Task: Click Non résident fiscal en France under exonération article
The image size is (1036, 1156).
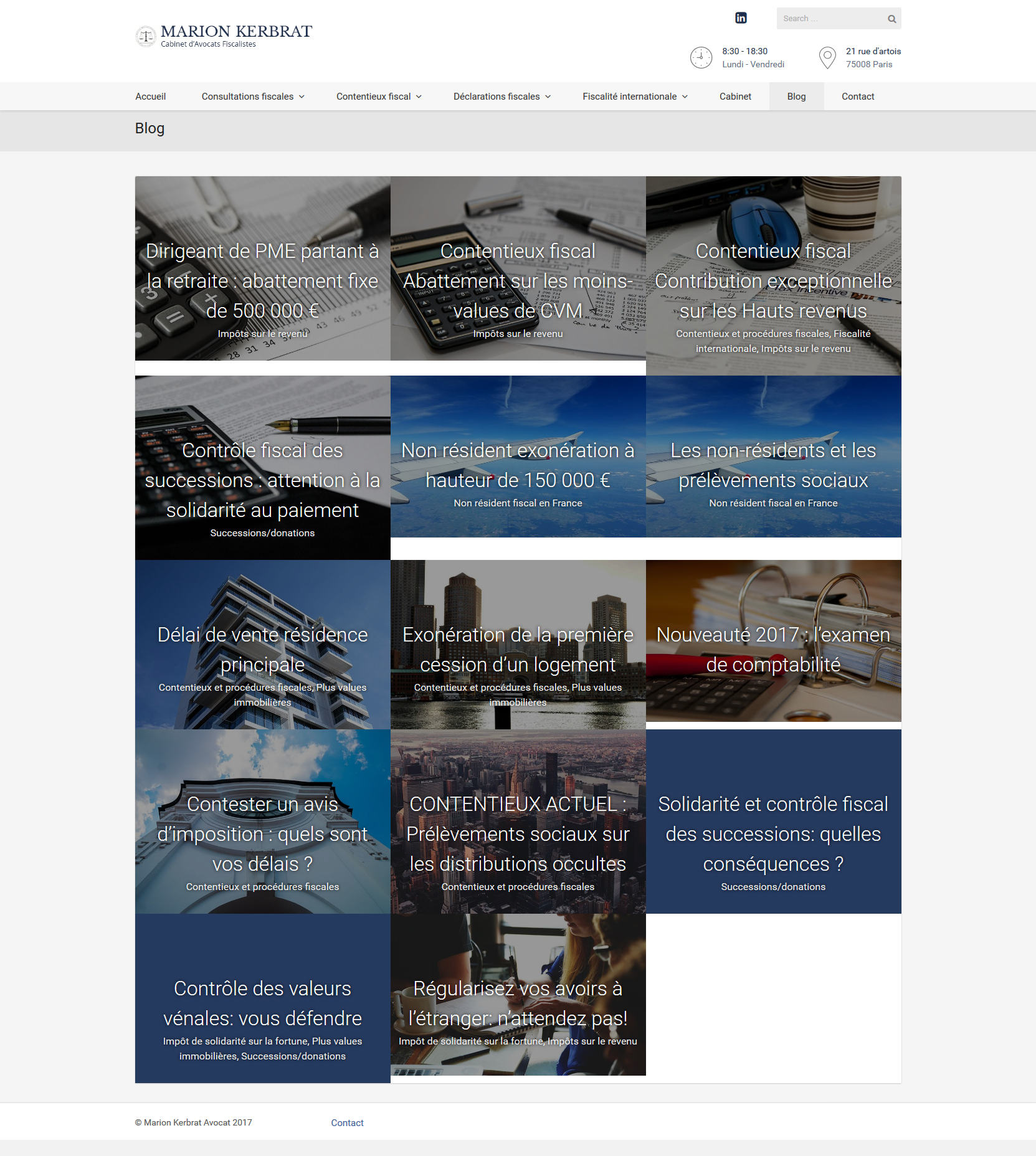Action: 518,503
